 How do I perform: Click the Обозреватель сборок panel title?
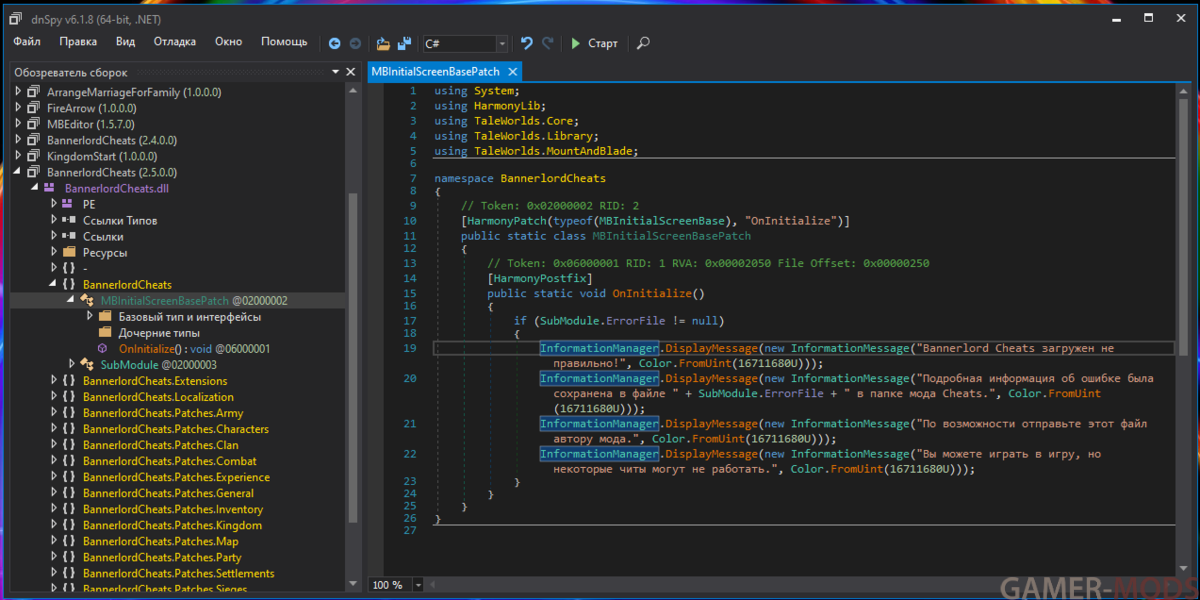[x=71, y=72]
